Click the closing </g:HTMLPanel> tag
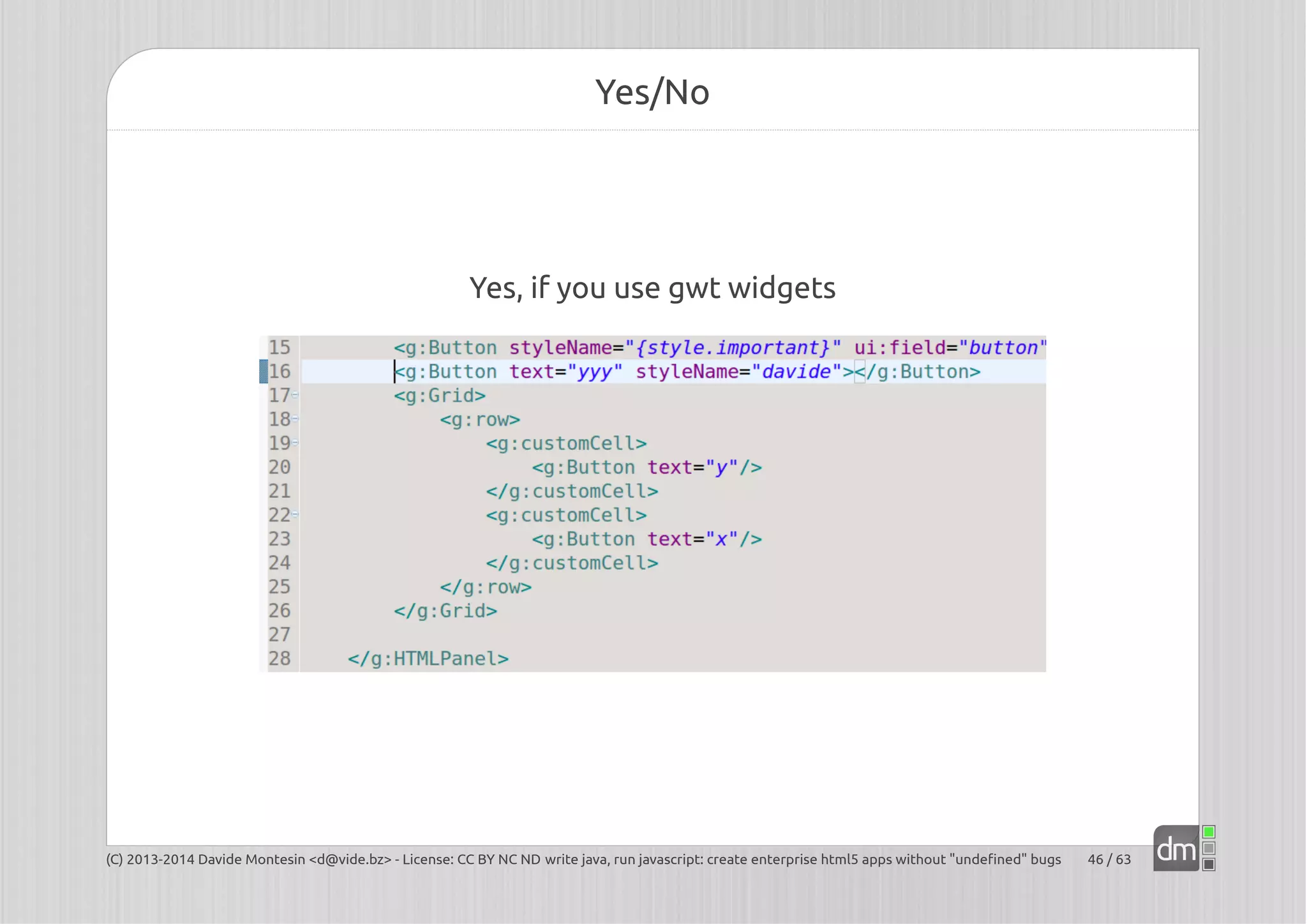 click(428, 659)
